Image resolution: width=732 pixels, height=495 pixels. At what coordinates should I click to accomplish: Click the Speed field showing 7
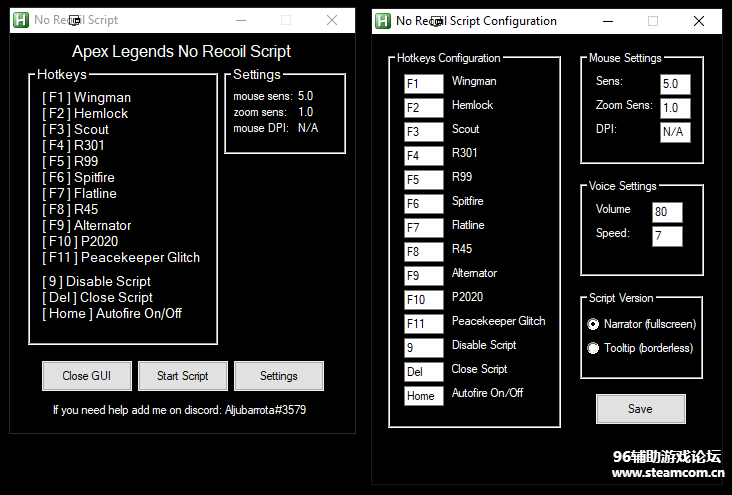[x=668, y=236]
